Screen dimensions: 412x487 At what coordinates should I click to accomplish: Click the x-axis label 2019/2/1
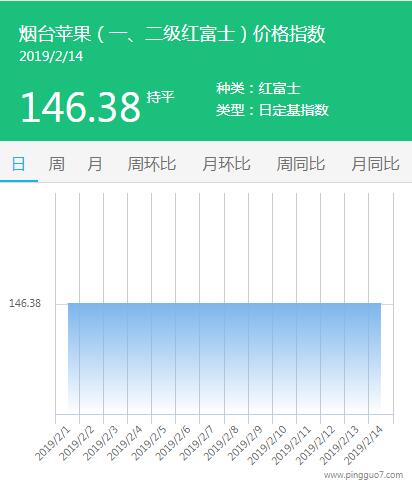click(x=53, y=444)
